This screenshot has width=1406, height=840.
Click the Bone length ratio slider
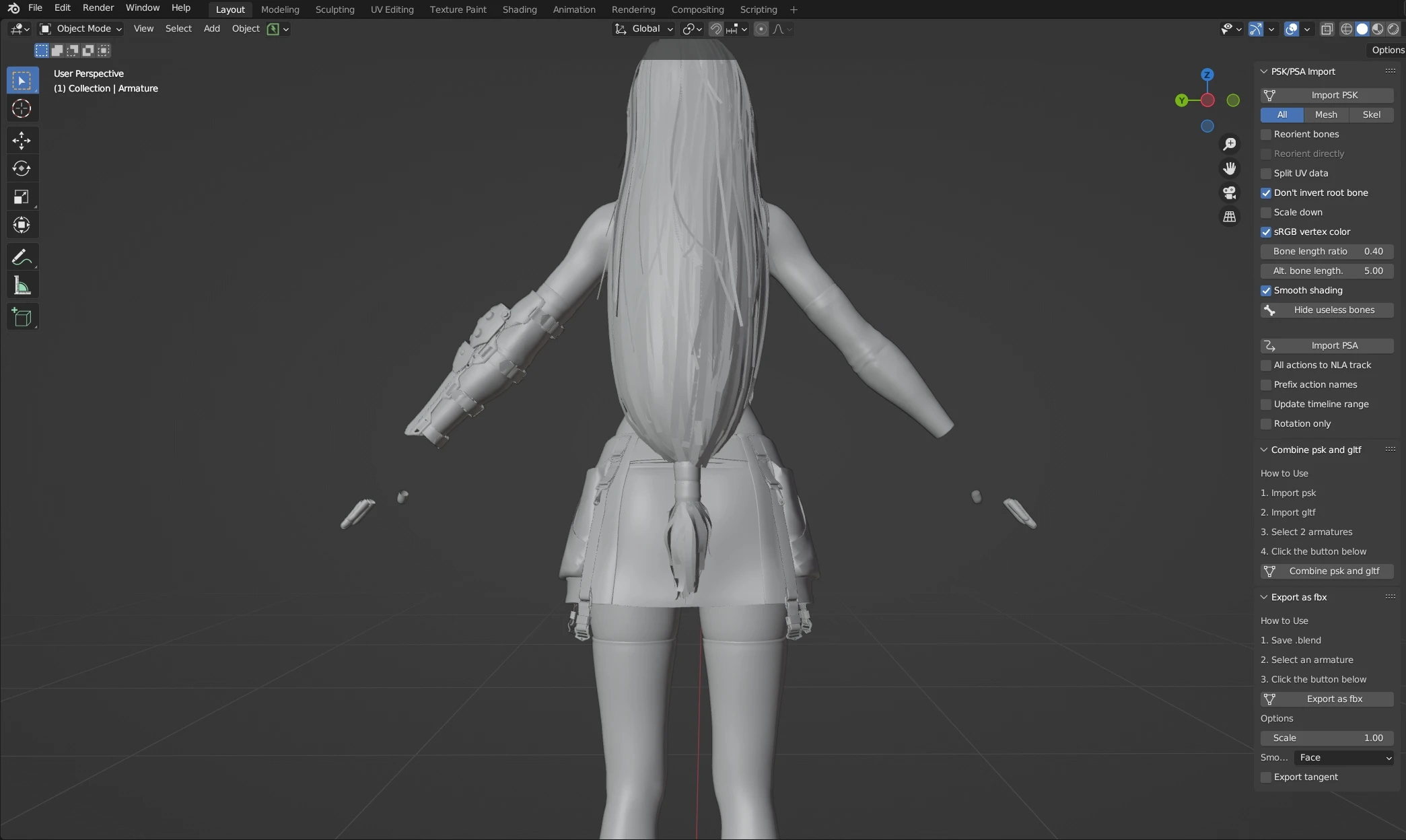(x=1327, y=251)
